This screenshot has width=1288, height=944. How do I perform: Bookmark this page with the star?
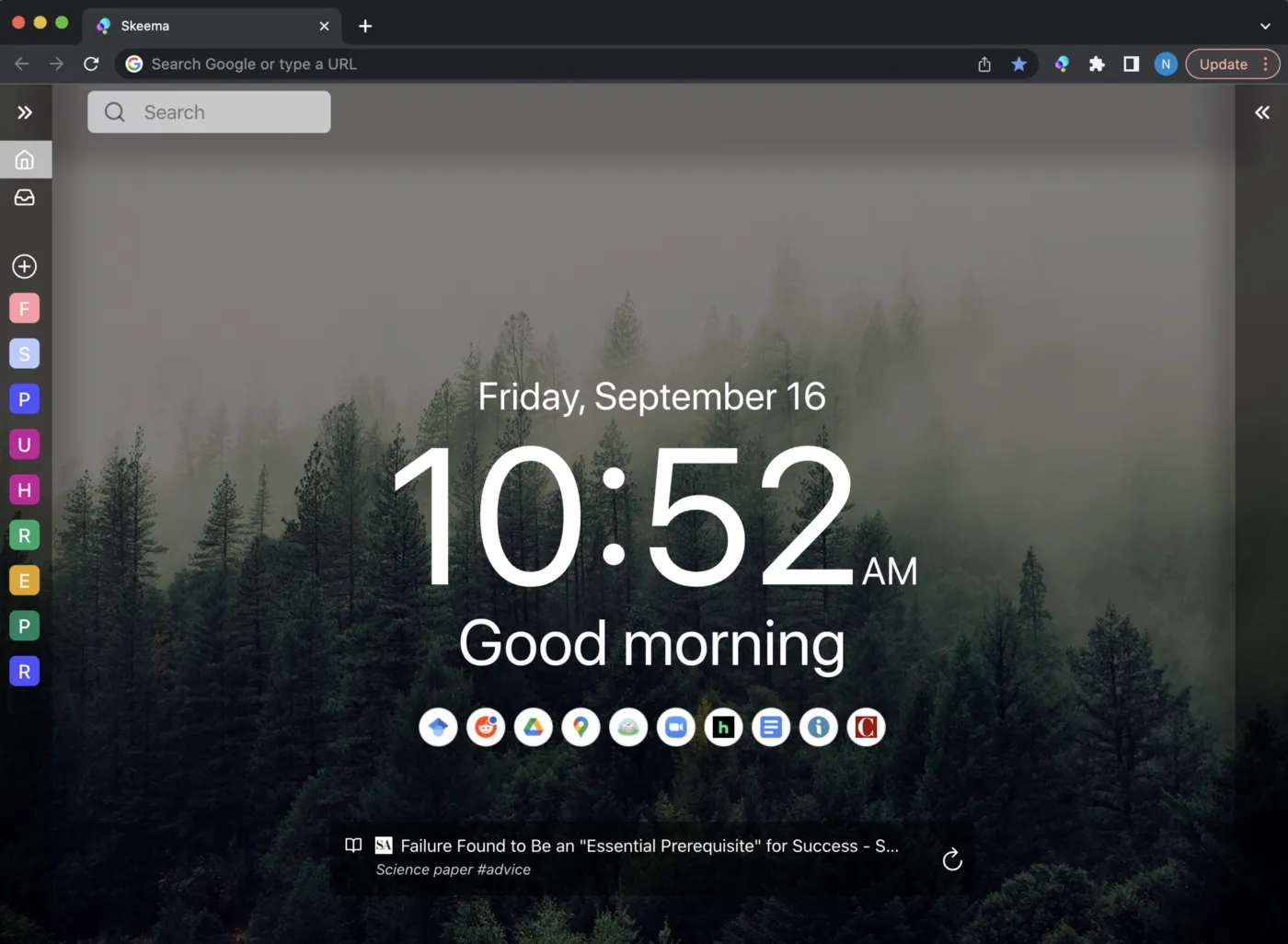pyautogui.click(x=1018, y=64)
